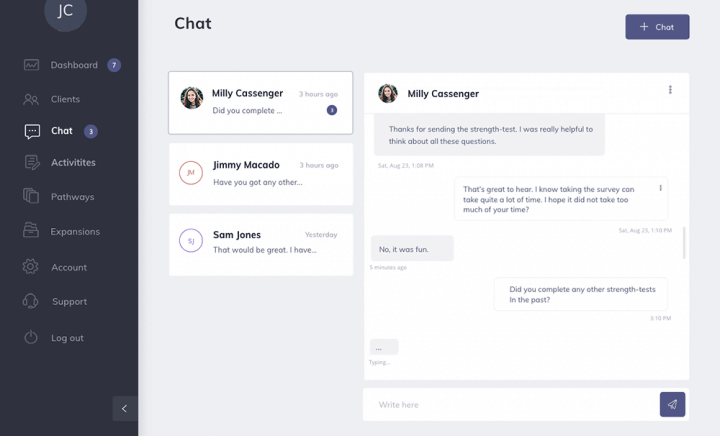Click the Expansions box icon

(x=31, y=230)
